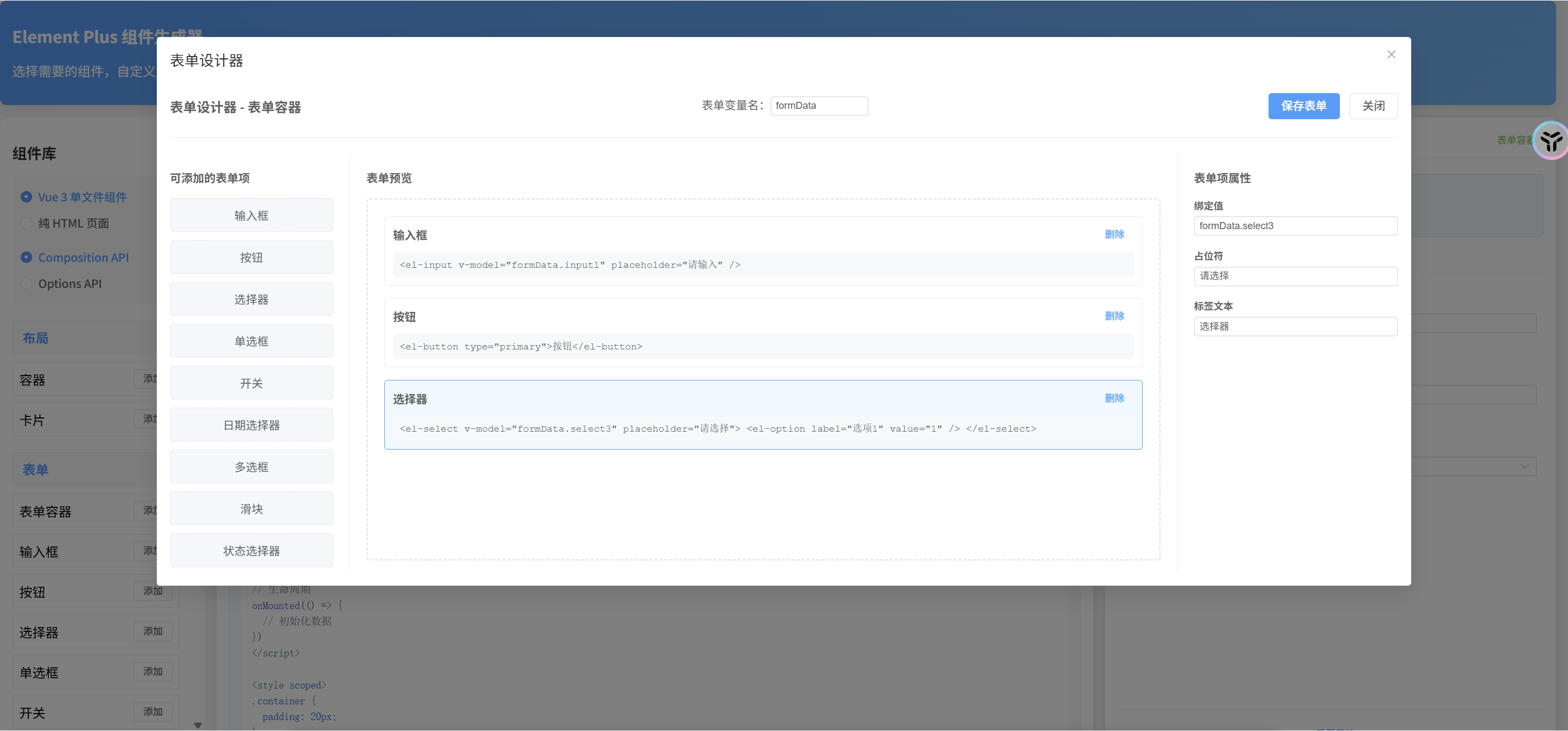
Task: Add 选择器 form item from list
Action: tap(251, 299)
